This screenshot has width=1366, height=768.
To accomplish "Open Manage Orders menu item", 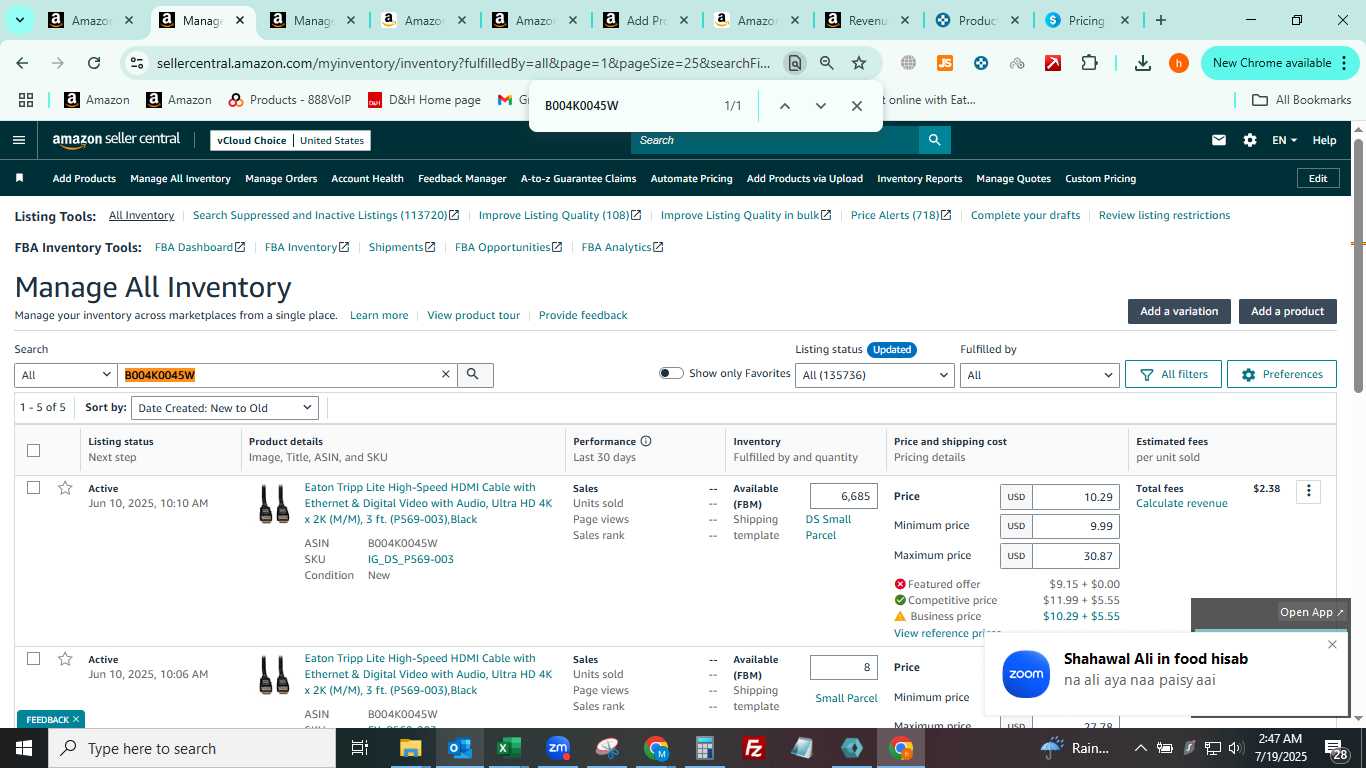I will click(281, 178).
